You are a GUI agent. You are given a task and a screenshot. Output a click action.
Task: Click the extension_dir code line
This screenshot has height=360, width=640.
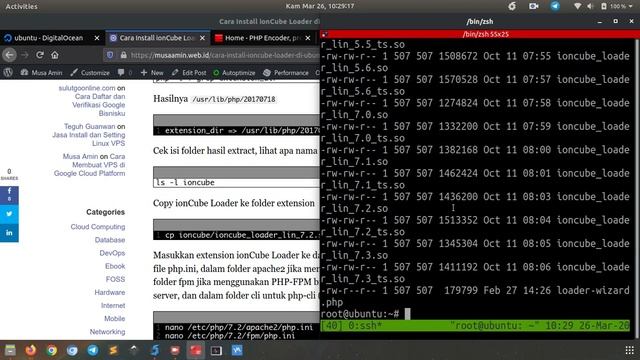tap(237, 130)
